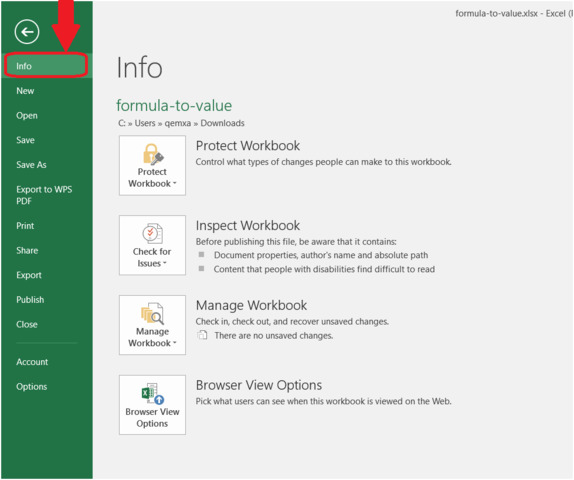Click Publish in the sidebar
Viewport: 574px width, 480px height.
pos(30,299)
